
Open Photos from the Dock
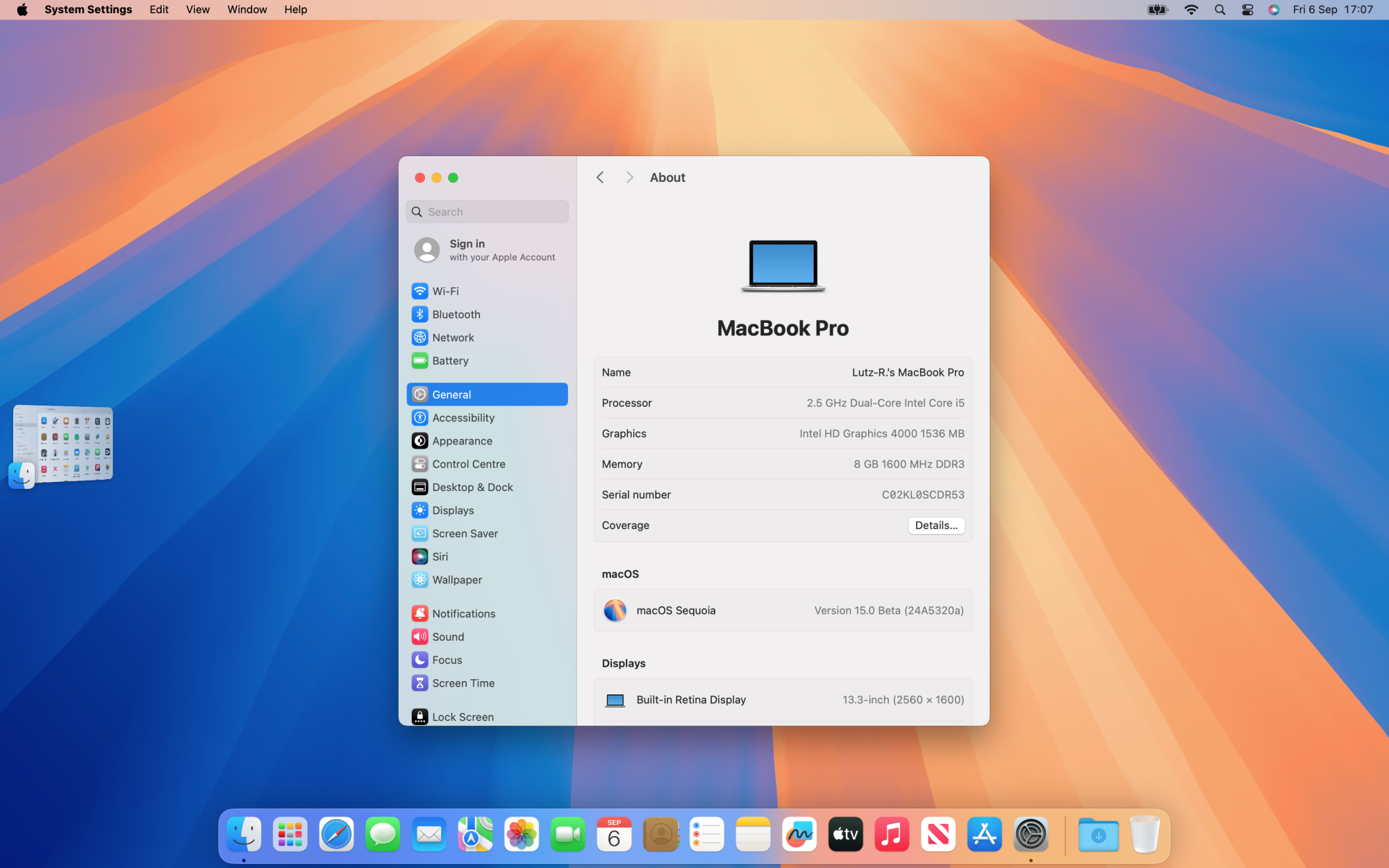pos(522,834)
